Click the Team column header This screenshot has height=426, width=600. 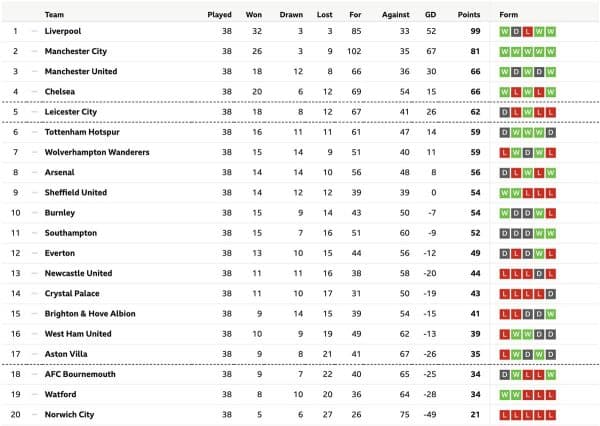pos(54,15)
